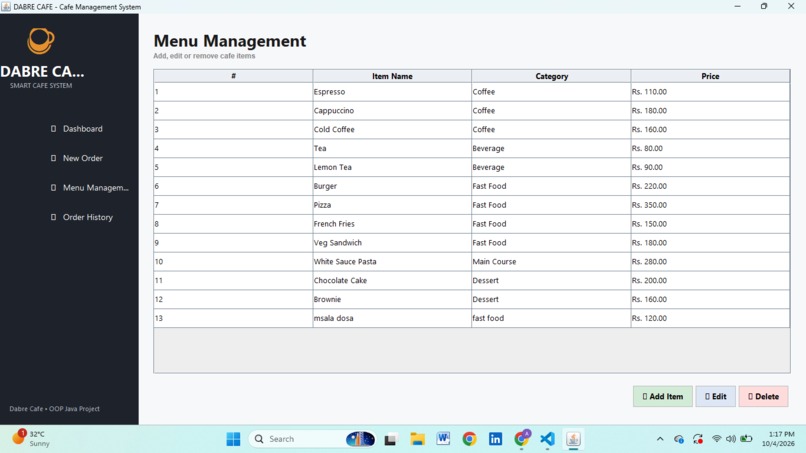Click the Category column header

552,76
